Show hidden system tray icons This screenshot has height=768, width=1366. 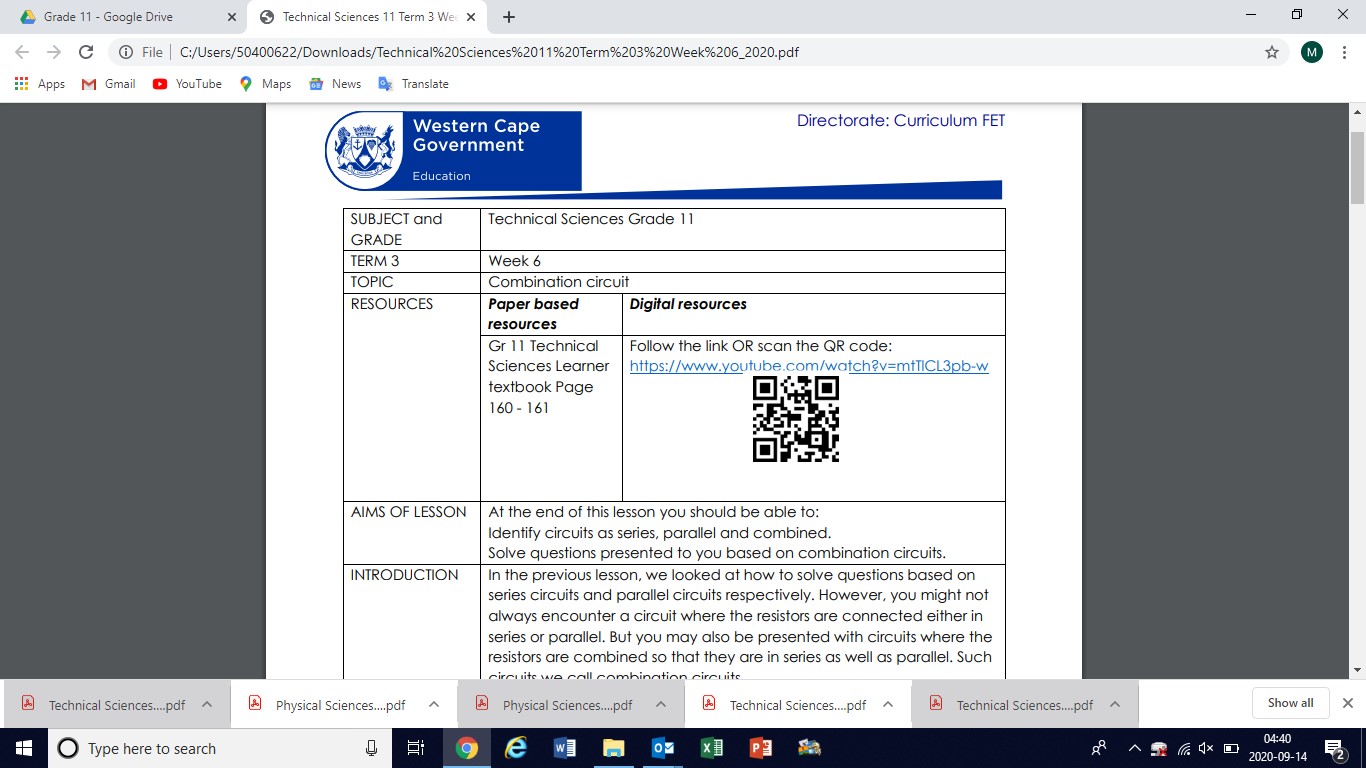tap(1134, 748)
